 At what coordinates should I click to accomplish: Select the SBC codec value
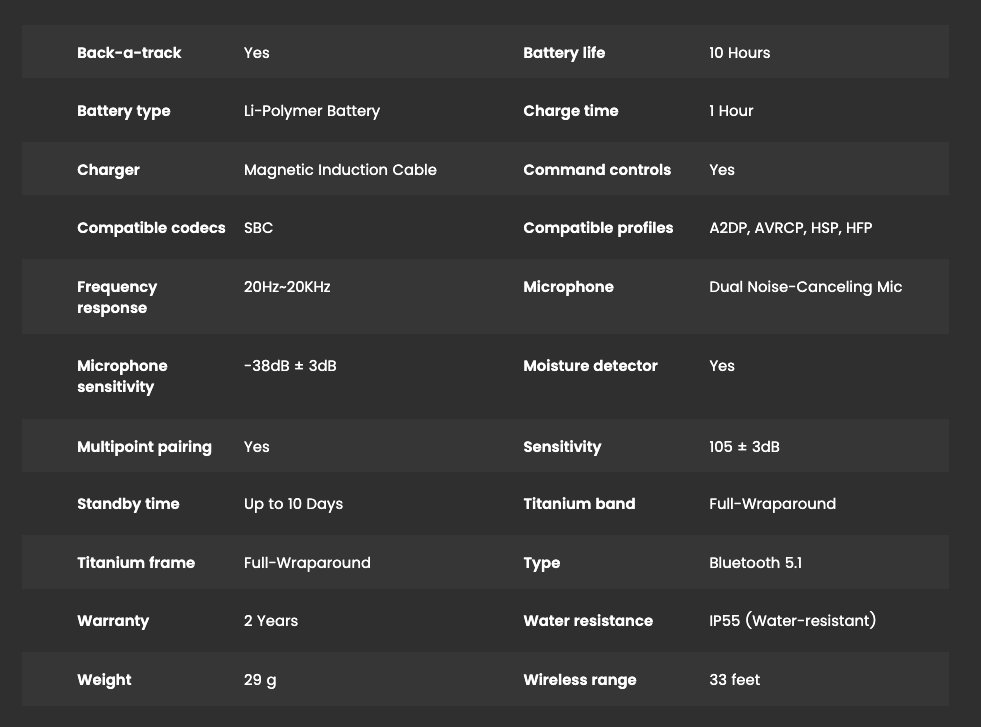click(x=258, y=228)
